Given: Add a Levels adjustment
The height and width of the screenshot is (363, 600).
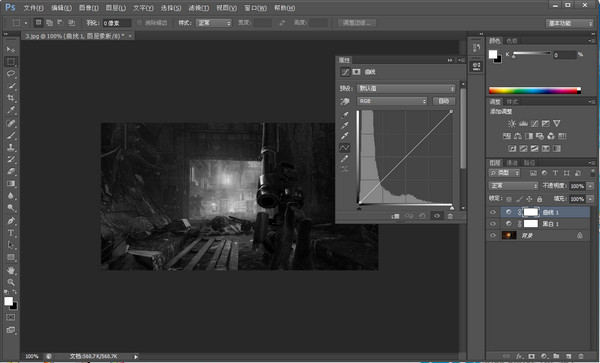Looking at the screenshot, I should coord(523,124).
